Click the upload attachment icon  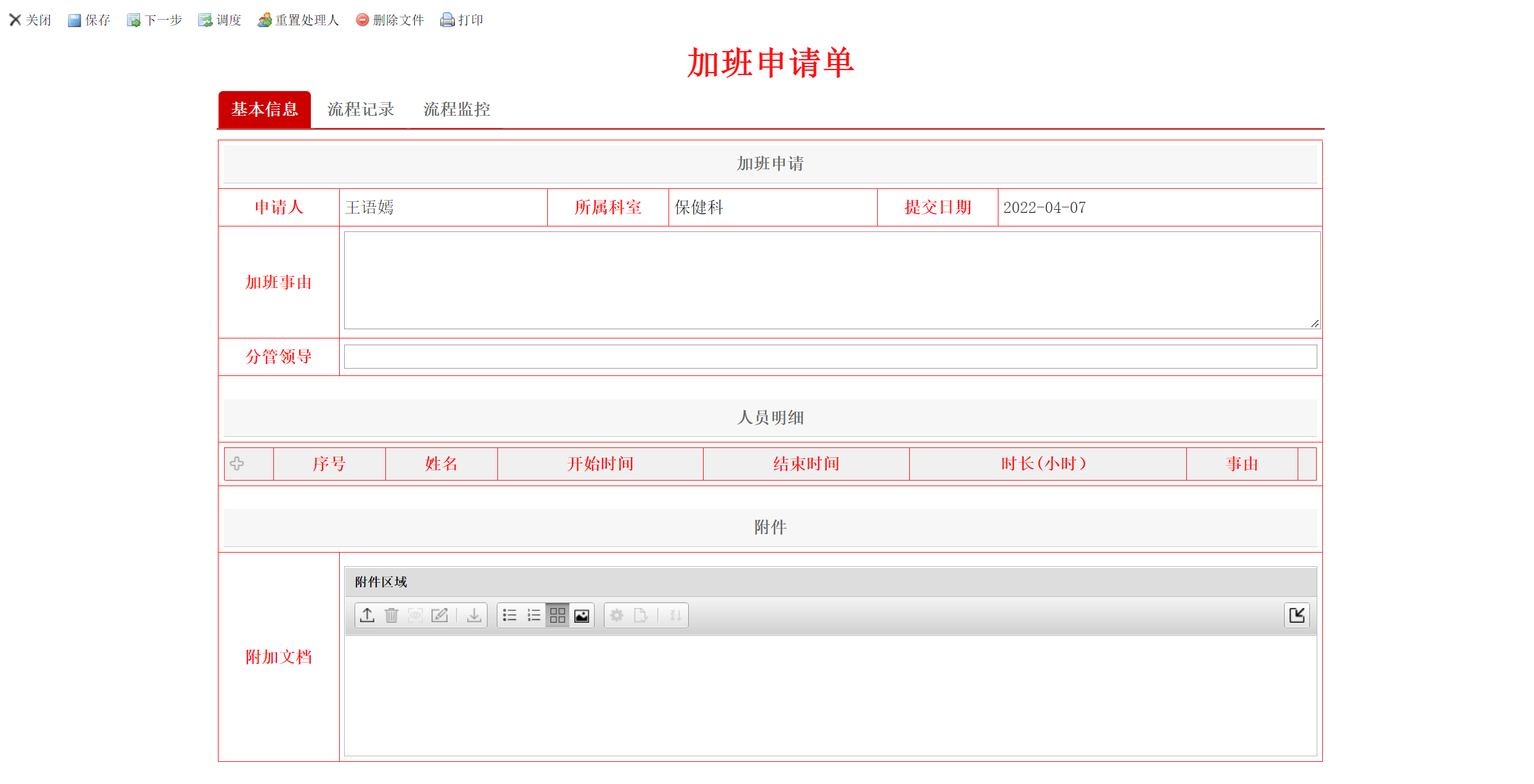point(367,615)
